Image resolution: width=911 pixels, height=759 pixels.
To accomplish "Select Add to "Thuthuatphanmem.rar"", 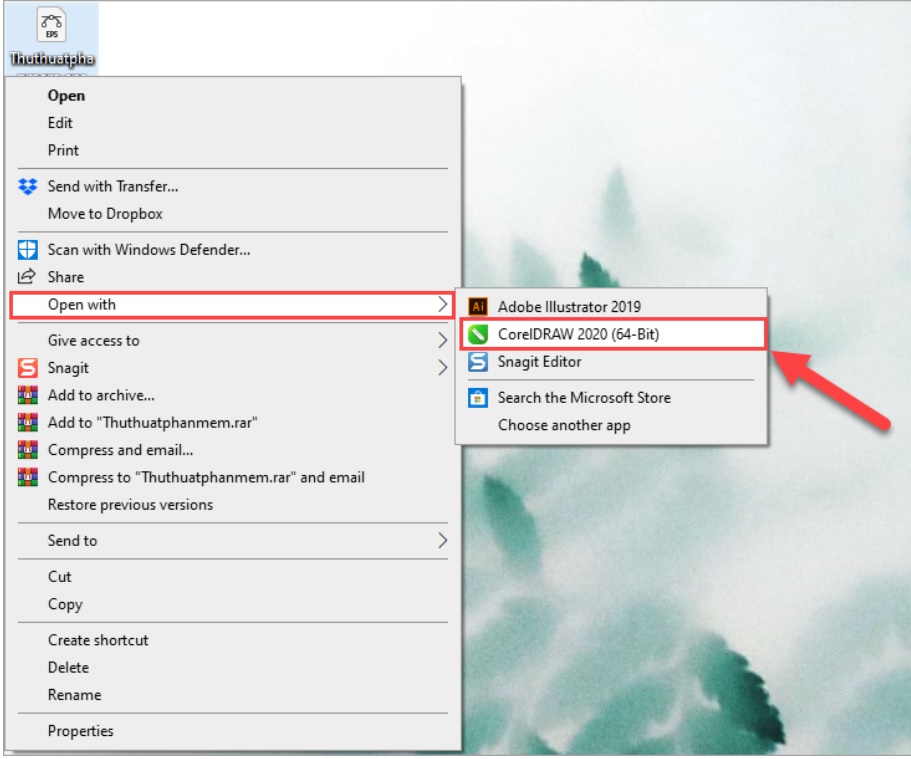I will (233, 423).
